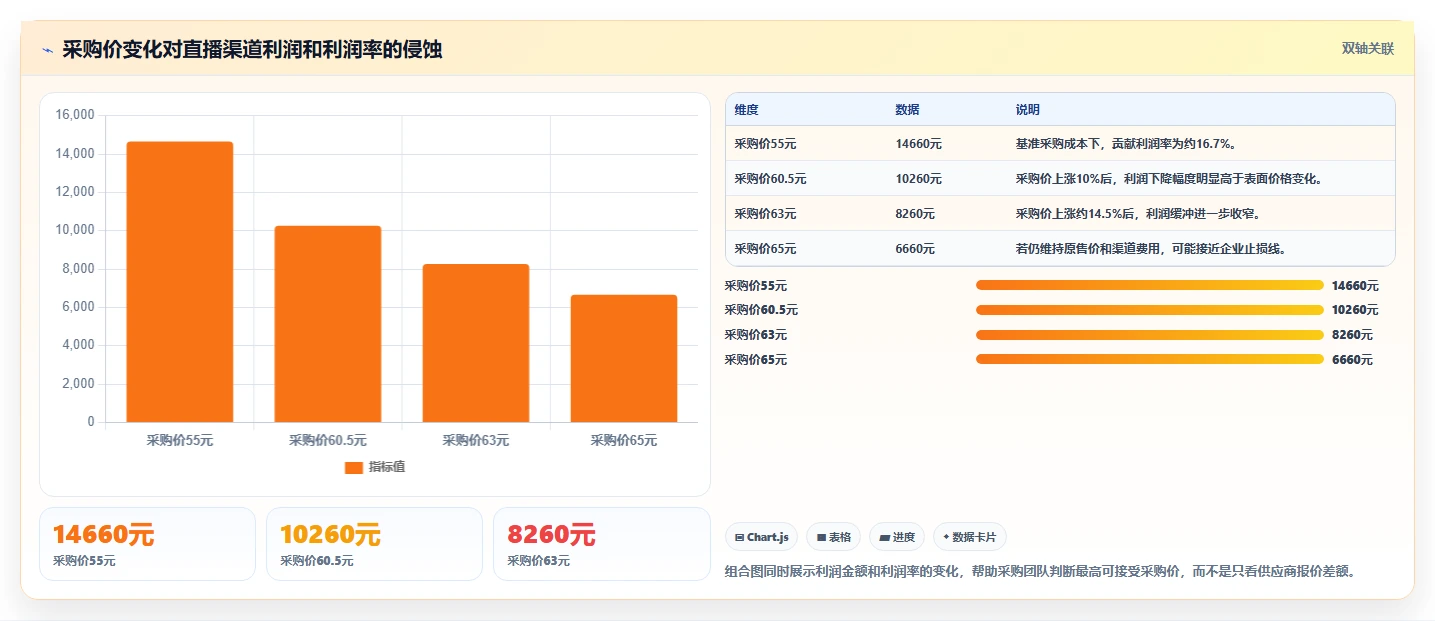
Task: Click the 采购价65元 chart bar
Action: [624, 358]
